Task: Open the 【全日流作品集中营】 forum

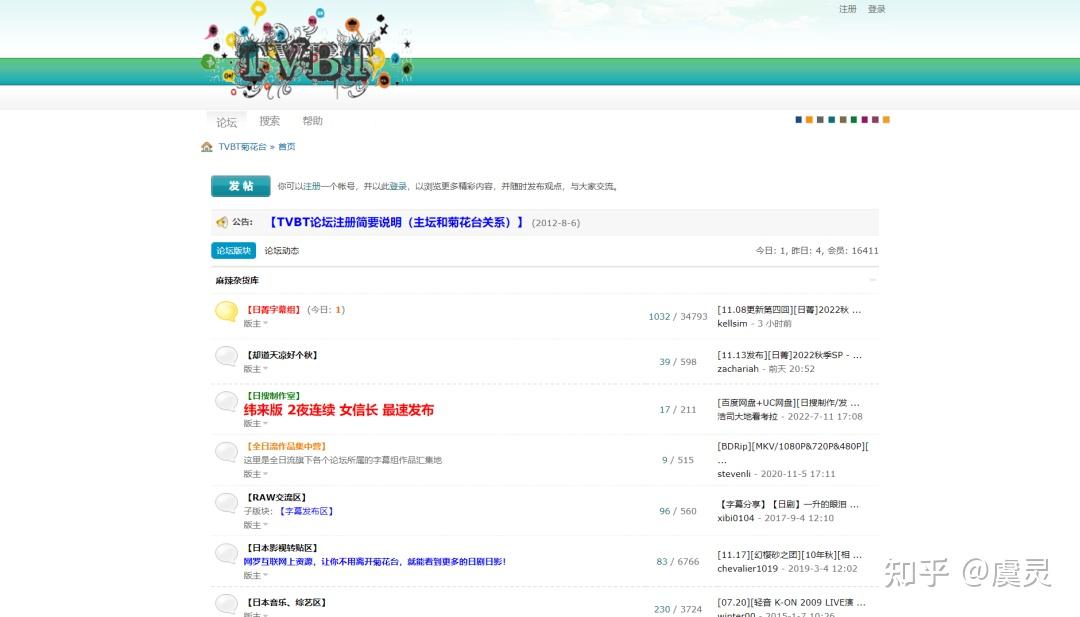Action: coord(286,446)
